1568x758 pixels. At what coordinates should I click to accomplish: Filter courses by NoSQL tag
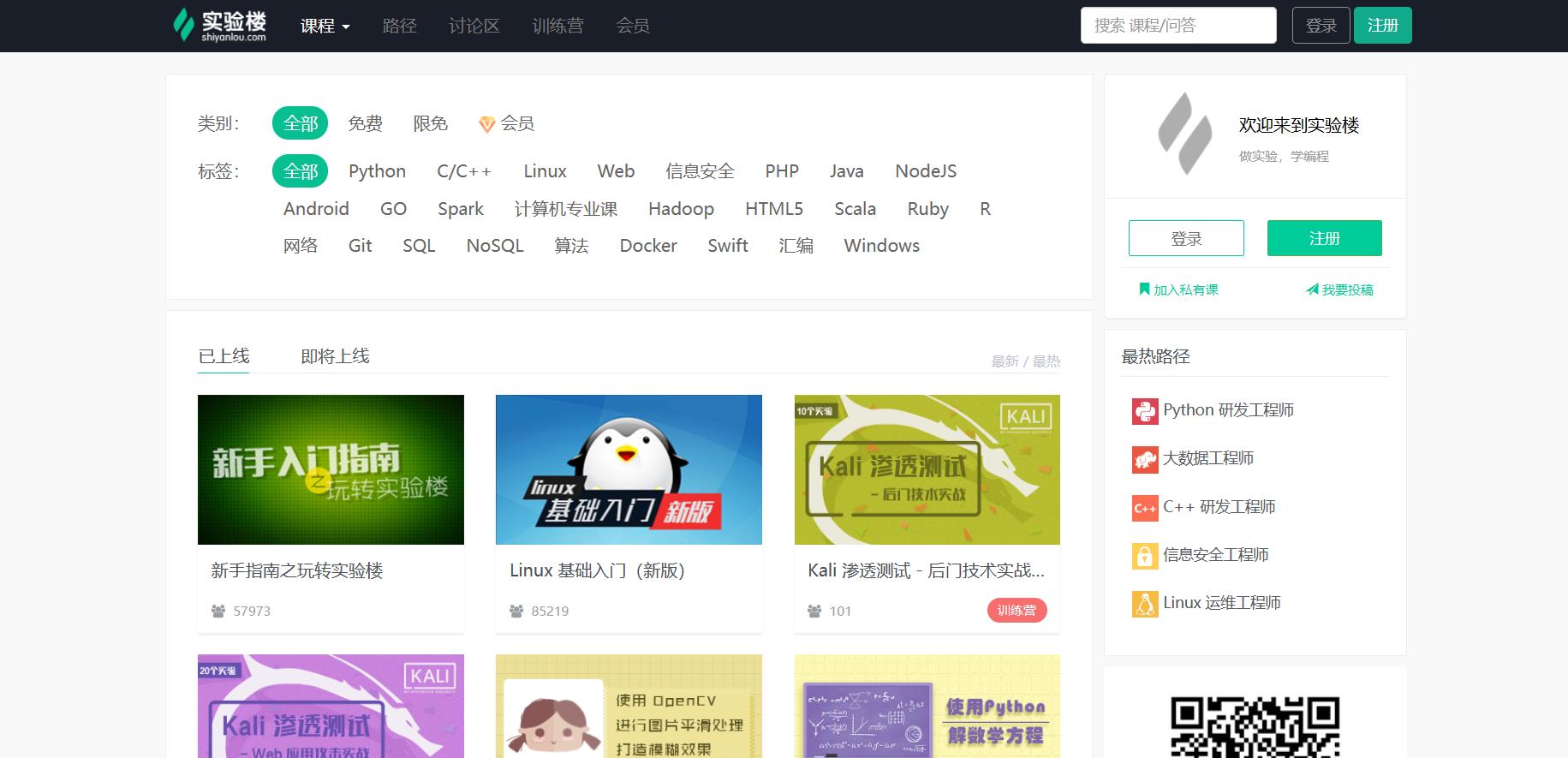pos(495,246)
